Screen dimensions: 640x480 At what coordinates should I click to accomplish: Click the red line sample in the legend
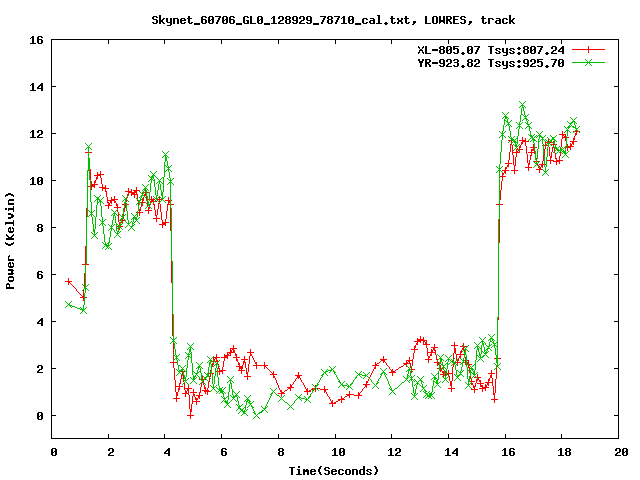tap(588, 50)
